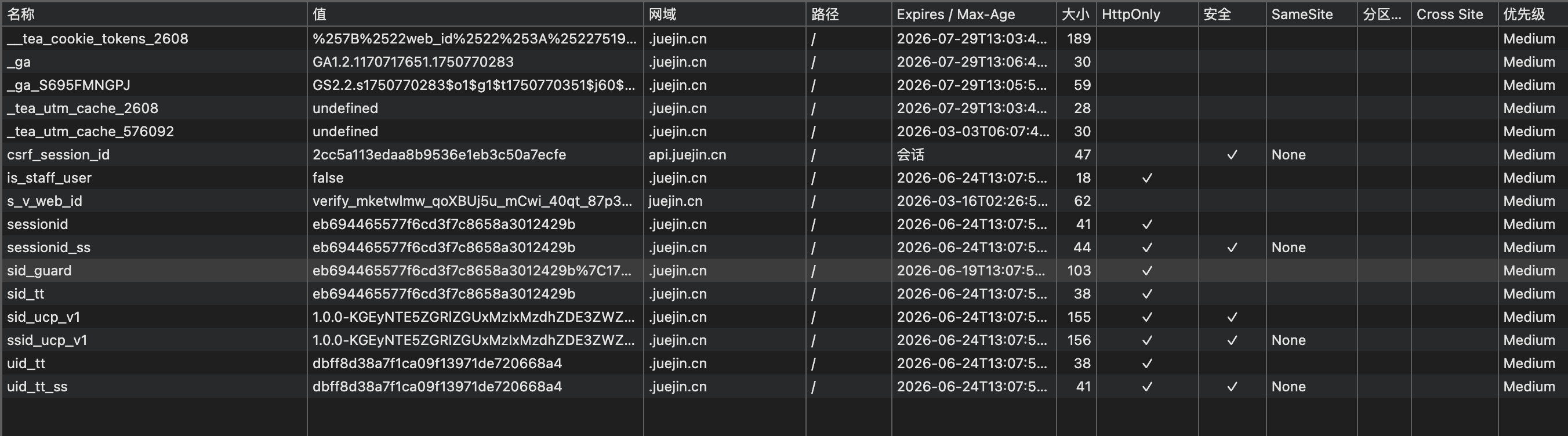Click the dbff8d38 value in uid_tt row
Screen dimensions: 1568x436
pos(475,363)
